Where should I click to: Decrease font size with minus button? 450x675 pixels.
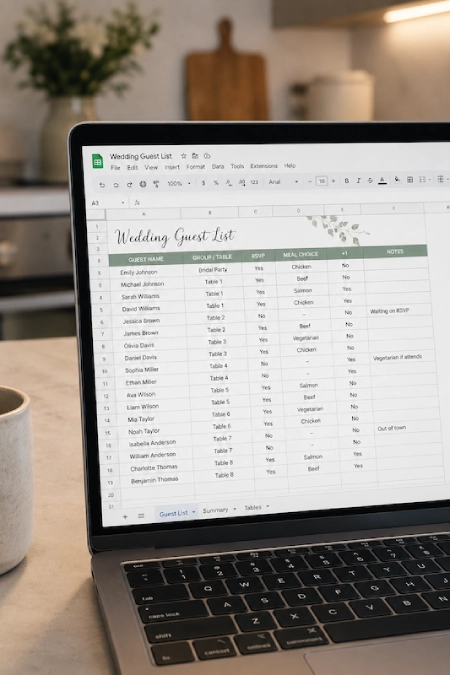tap(310, 181)
